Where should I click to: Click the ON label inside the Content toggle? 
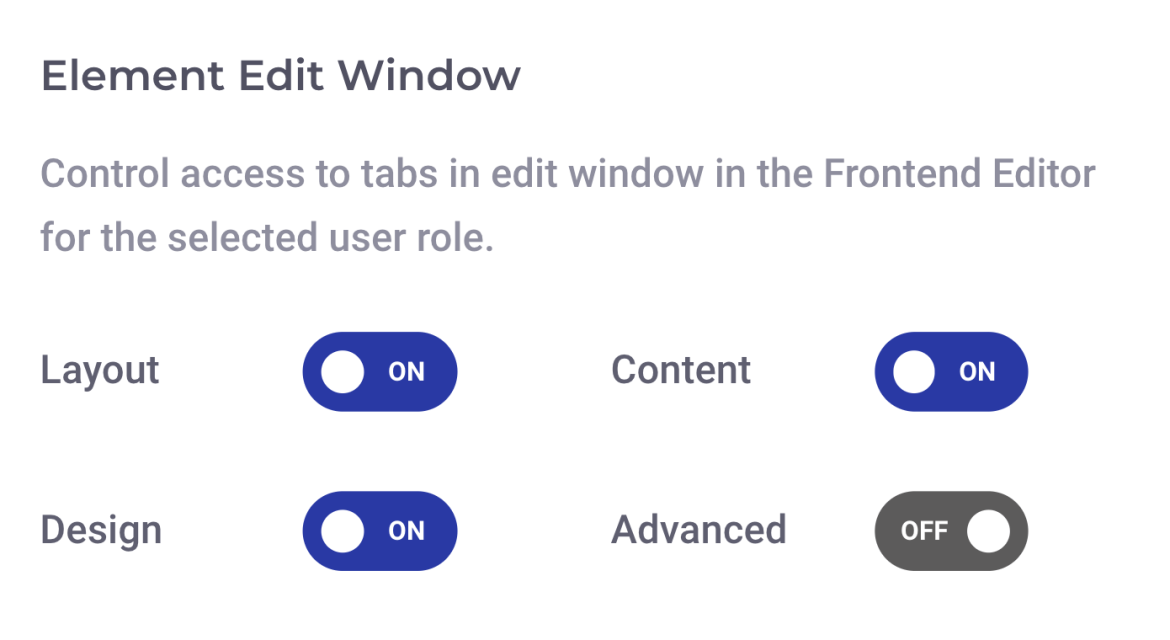click(x=979, y=371)
